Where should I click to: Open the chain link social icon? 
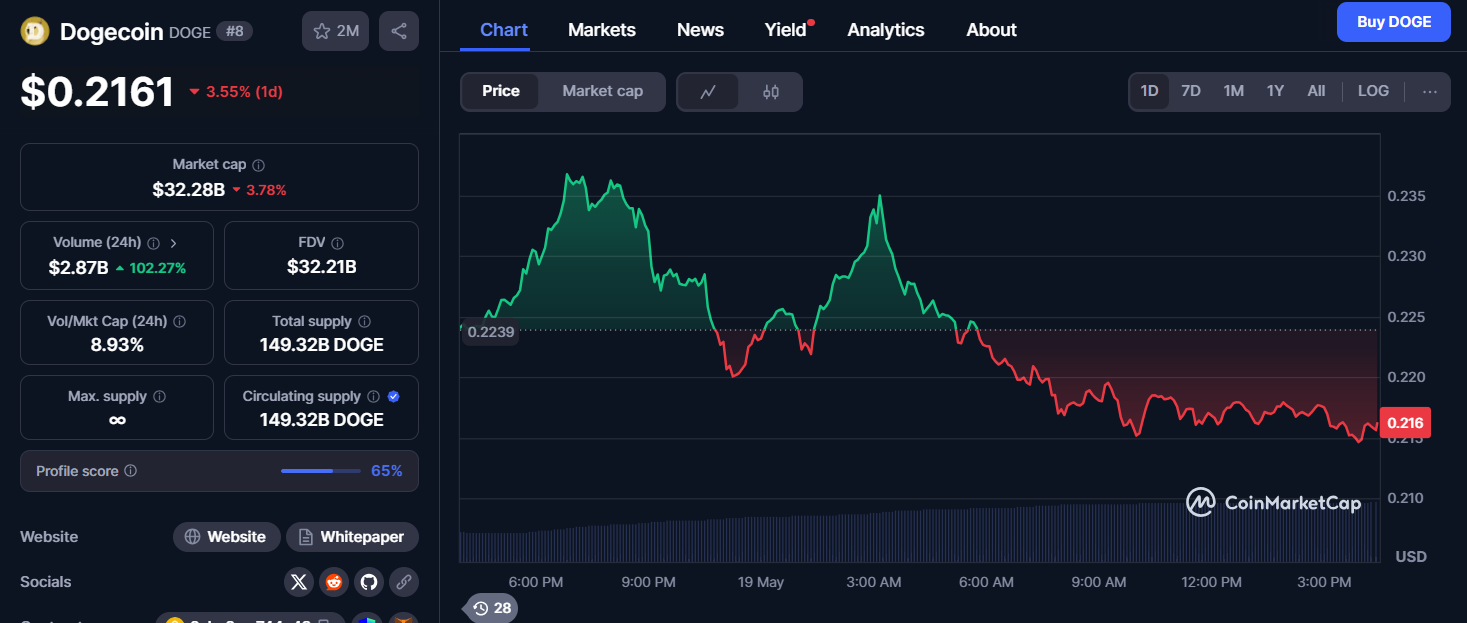tap(404, 581)
